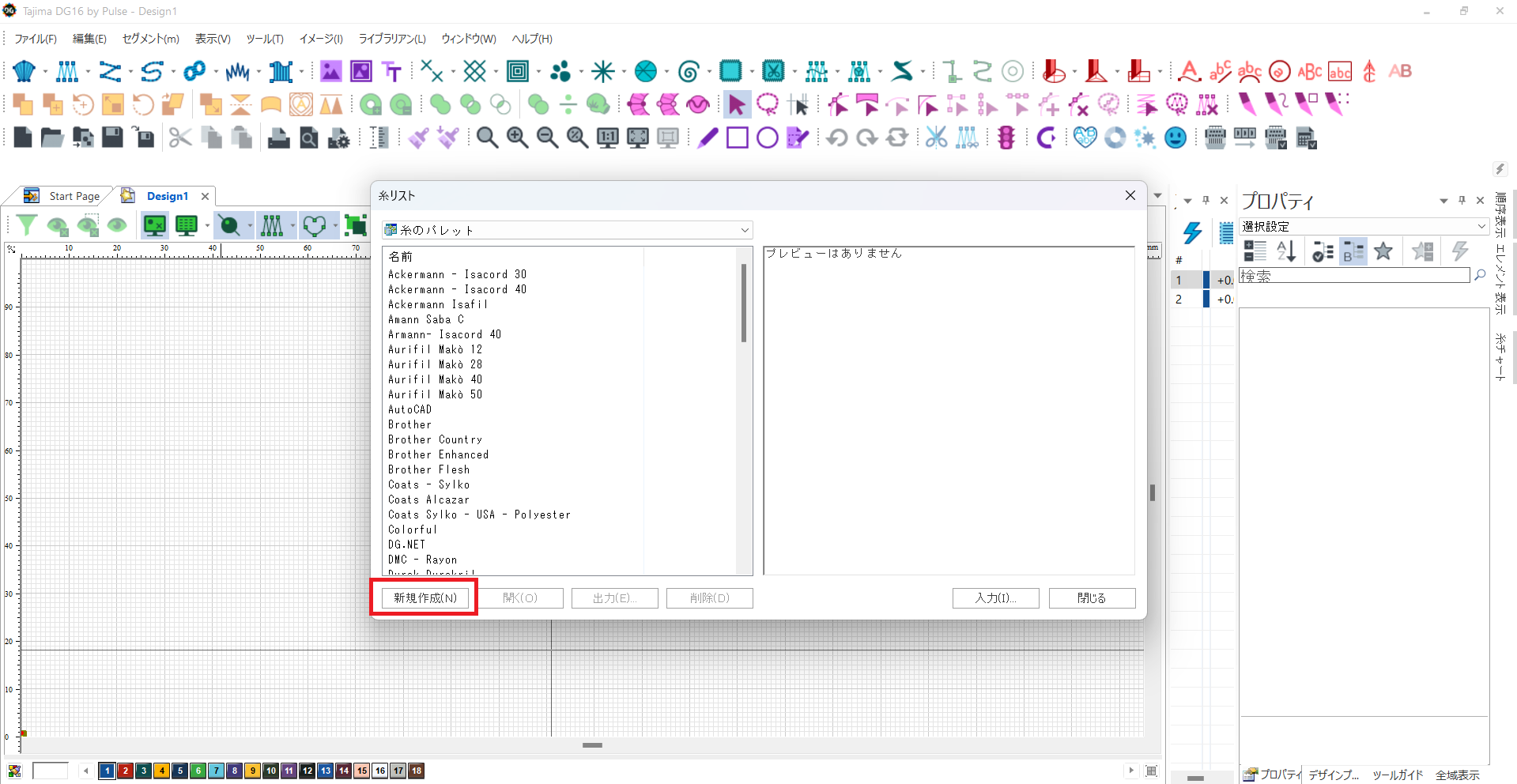The width and height of the screenshot is (1517, 784).
Task: Open the セグメント(m) menu
Action: point(150,39)
